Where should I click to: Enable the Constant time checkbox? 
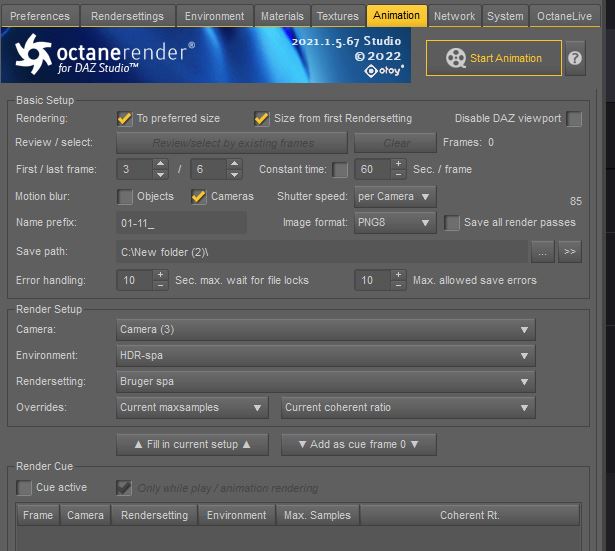pos(340,170)
